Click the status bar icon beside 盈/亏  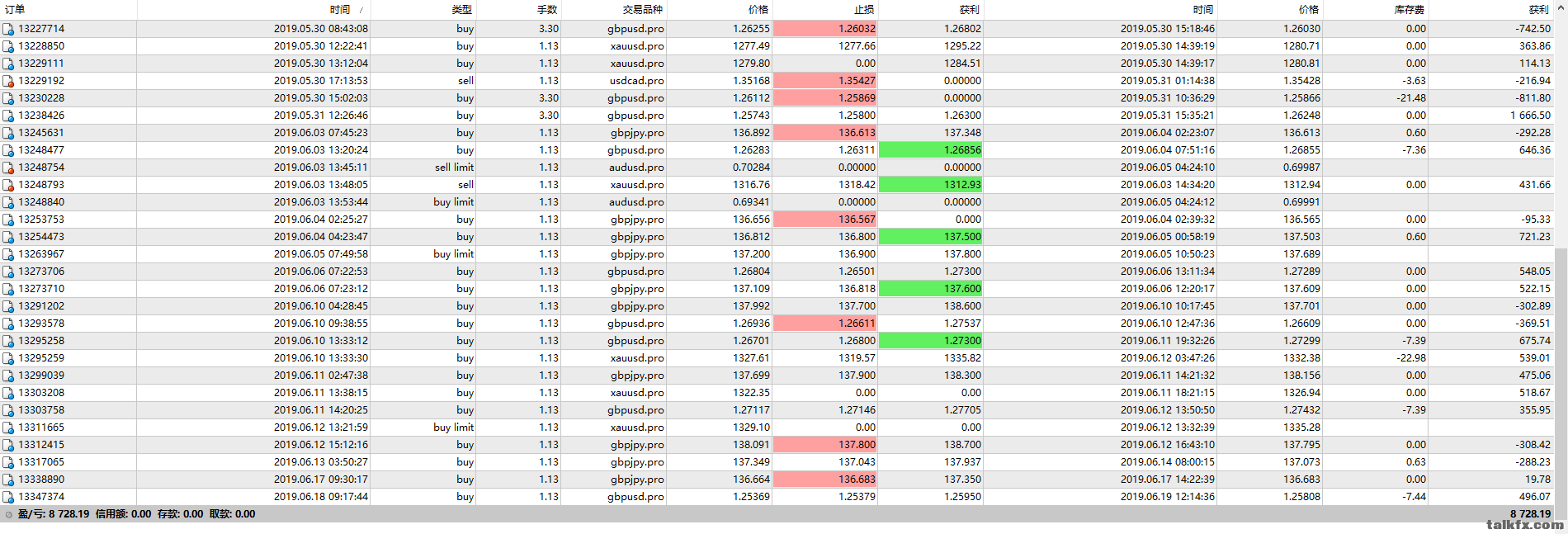click(x=8, y=514)
